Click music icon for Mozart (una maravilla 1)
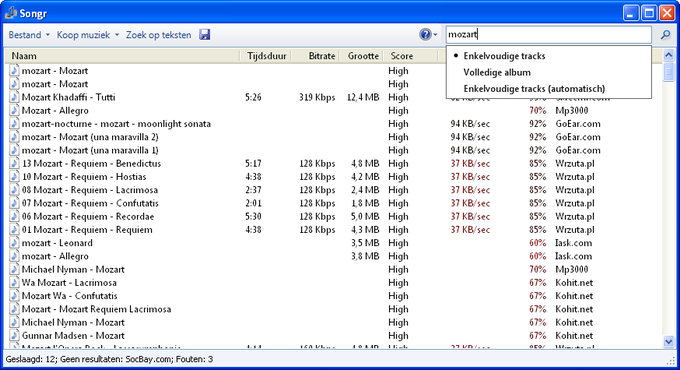 click(x=14, y=150)
